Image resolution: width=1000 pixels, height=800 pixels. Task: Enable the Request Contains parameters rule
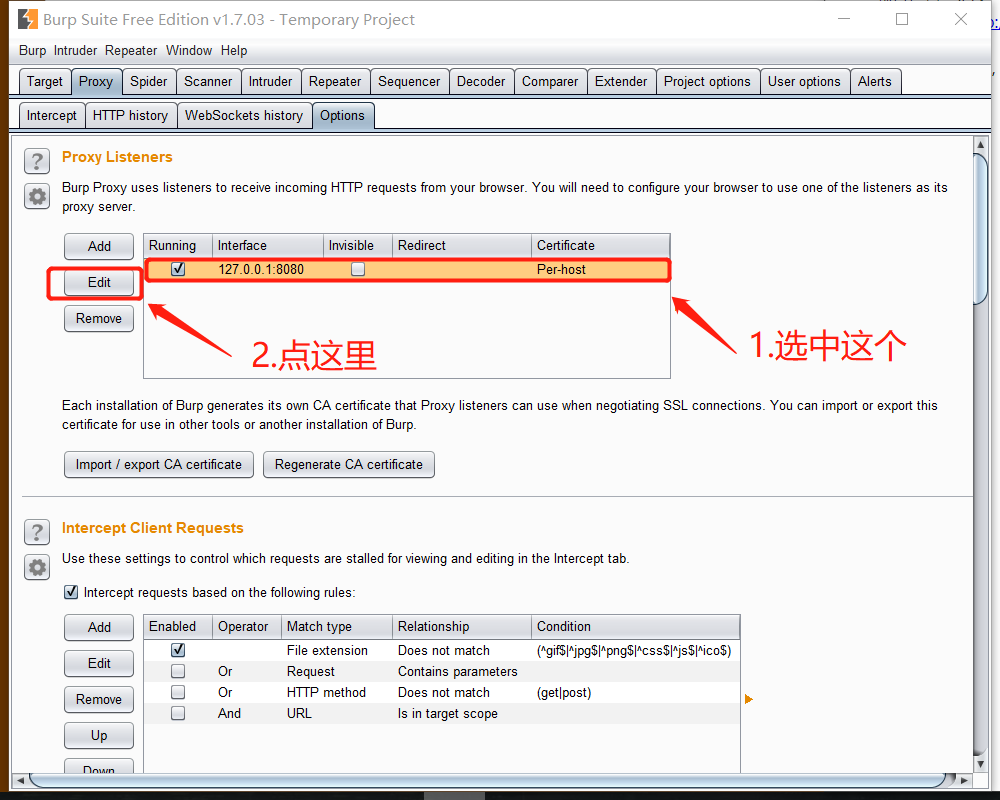click(178, 671)
